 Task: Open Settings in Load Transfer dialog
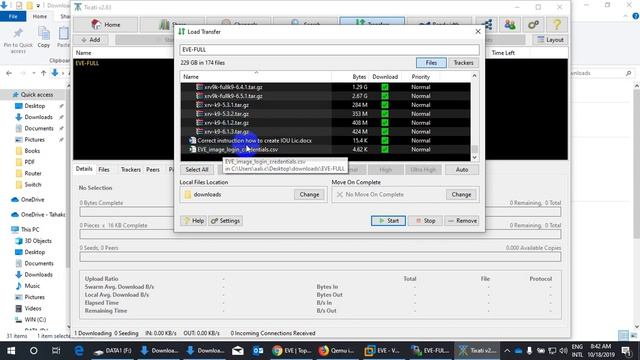point(225,221)
